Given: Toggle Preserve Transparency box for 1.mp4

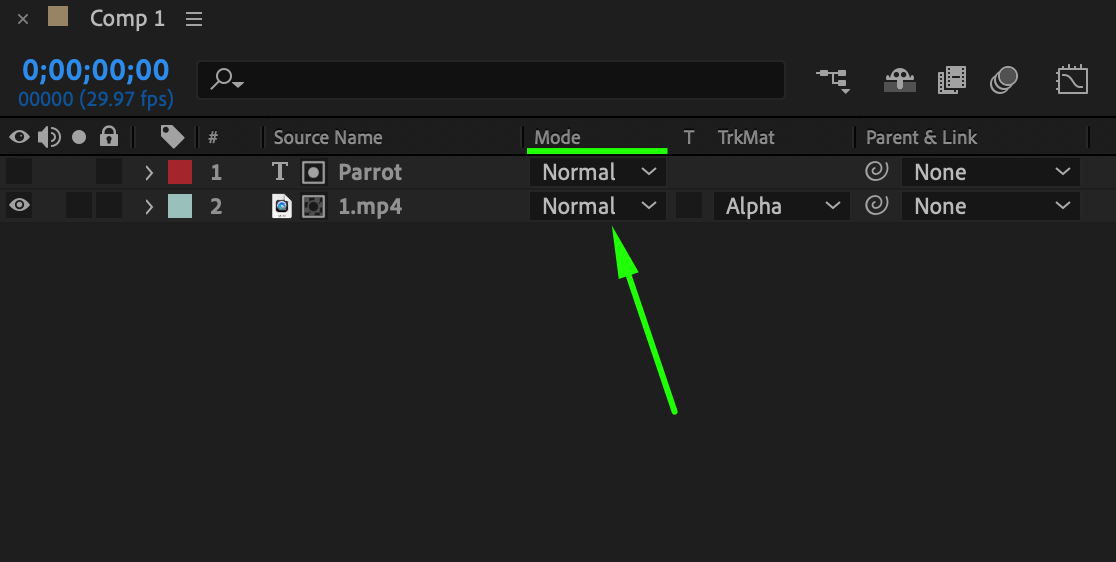Looking at the screenshot, I should tap(688, 206).
